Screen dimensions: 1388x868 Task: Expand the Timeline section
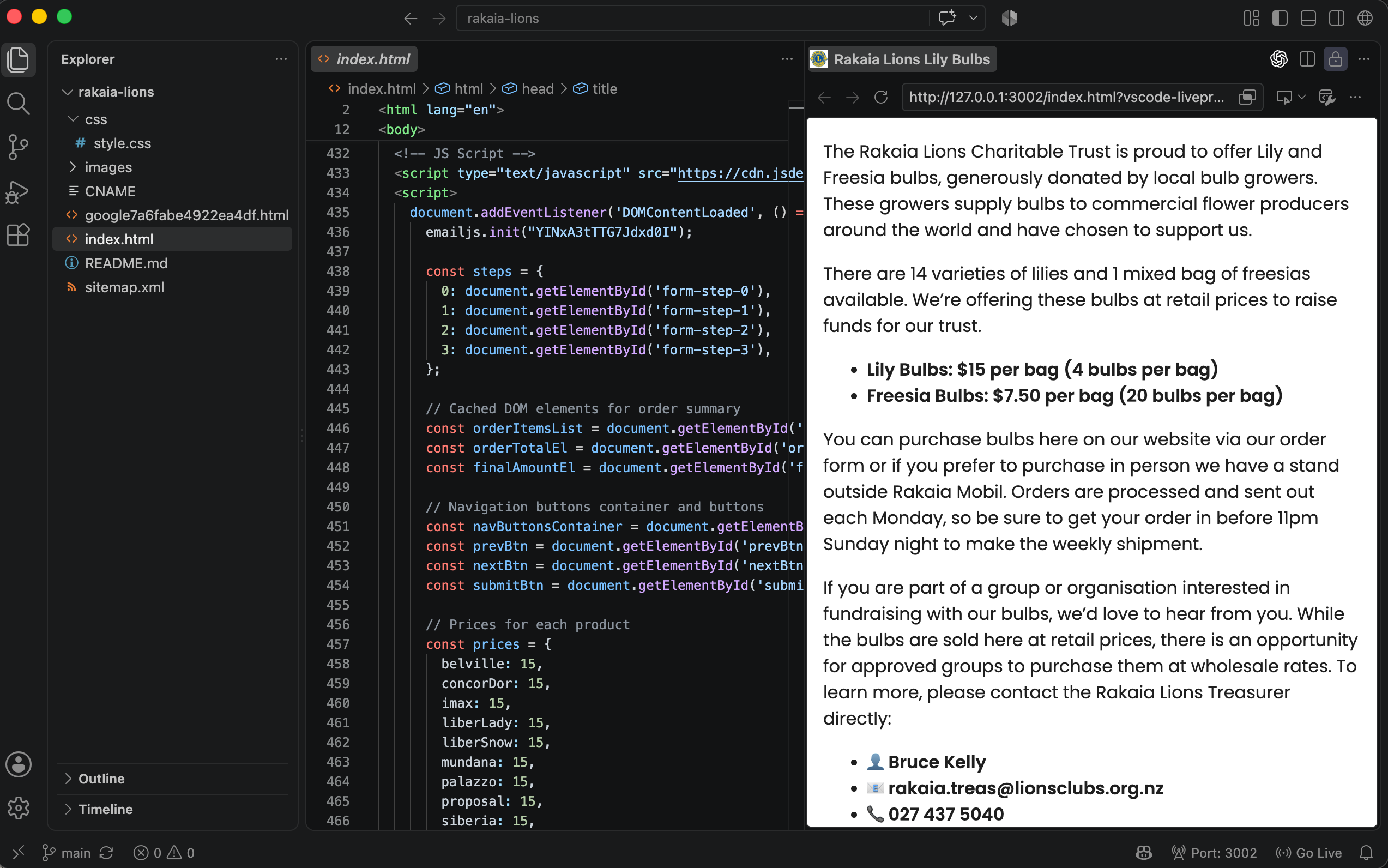click(x=172, y=810)
